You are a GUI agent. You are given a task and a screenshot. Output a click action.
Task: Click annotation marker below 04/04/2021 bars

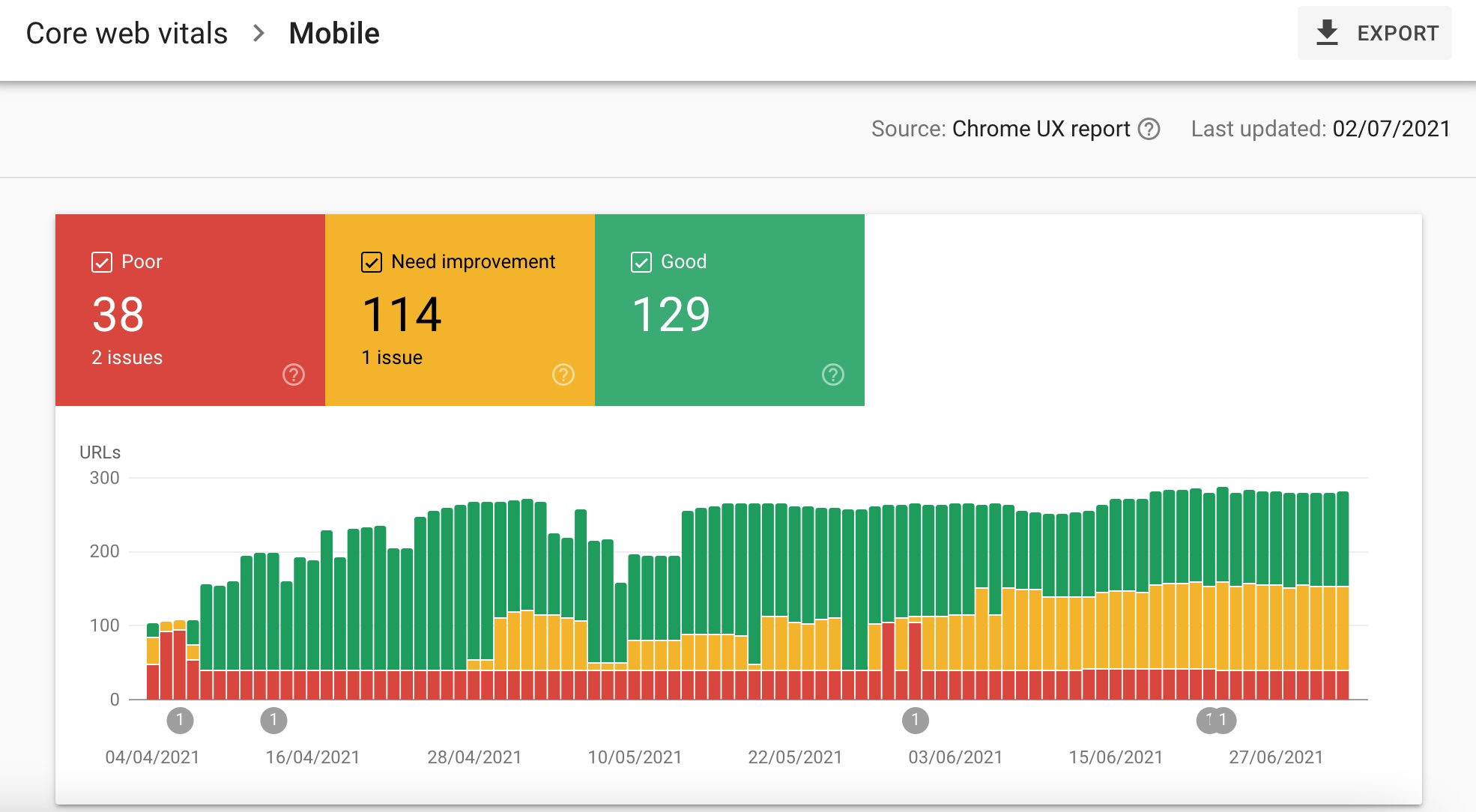[180, 721]
